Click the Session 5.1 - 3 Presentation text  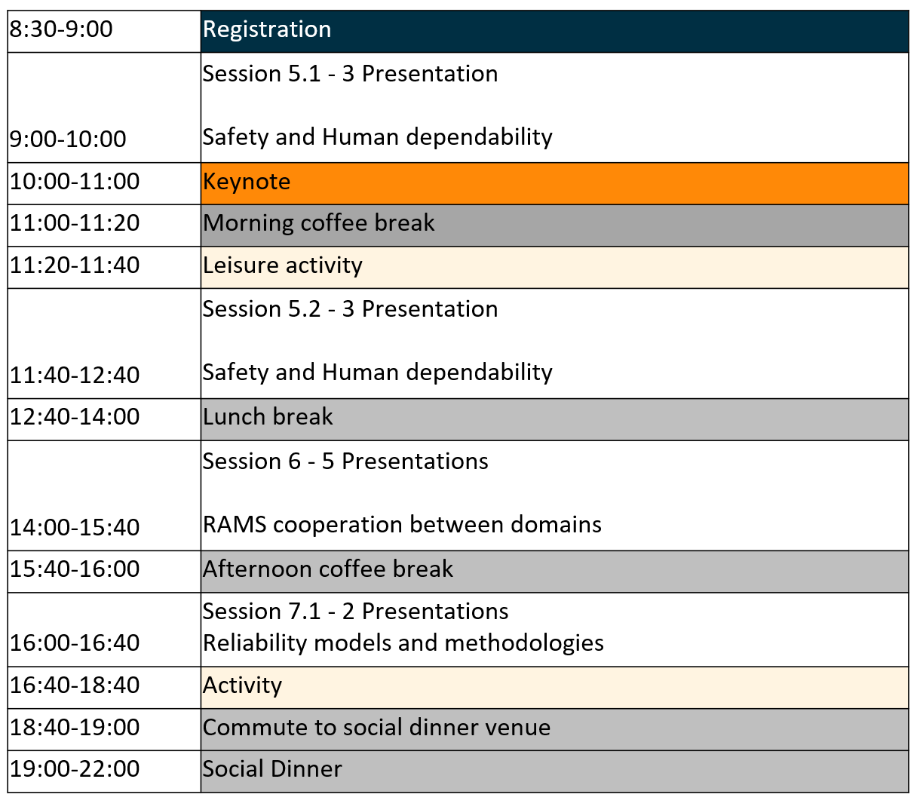coord(350,74)
